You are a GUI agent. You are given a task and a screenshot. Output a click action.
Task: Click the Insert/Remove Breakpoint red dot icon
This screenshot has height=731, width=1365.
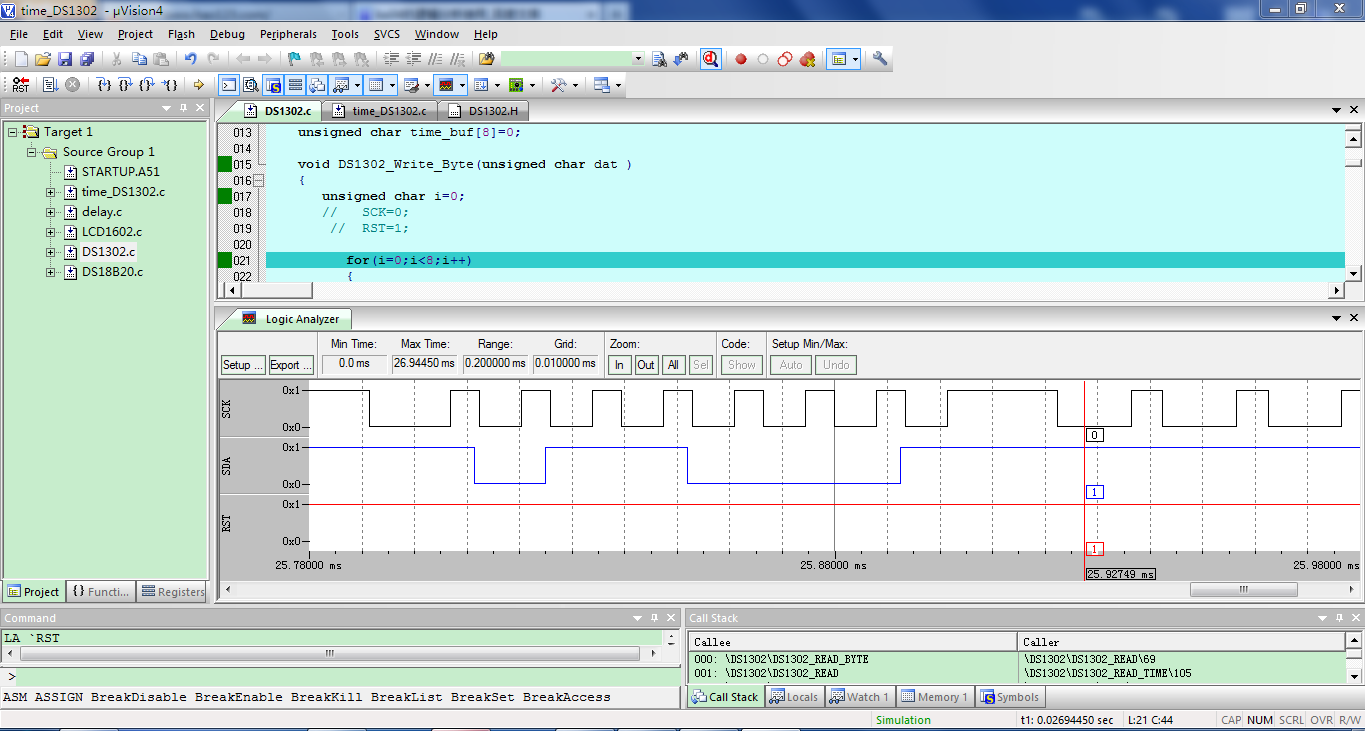tap(741, 59)
